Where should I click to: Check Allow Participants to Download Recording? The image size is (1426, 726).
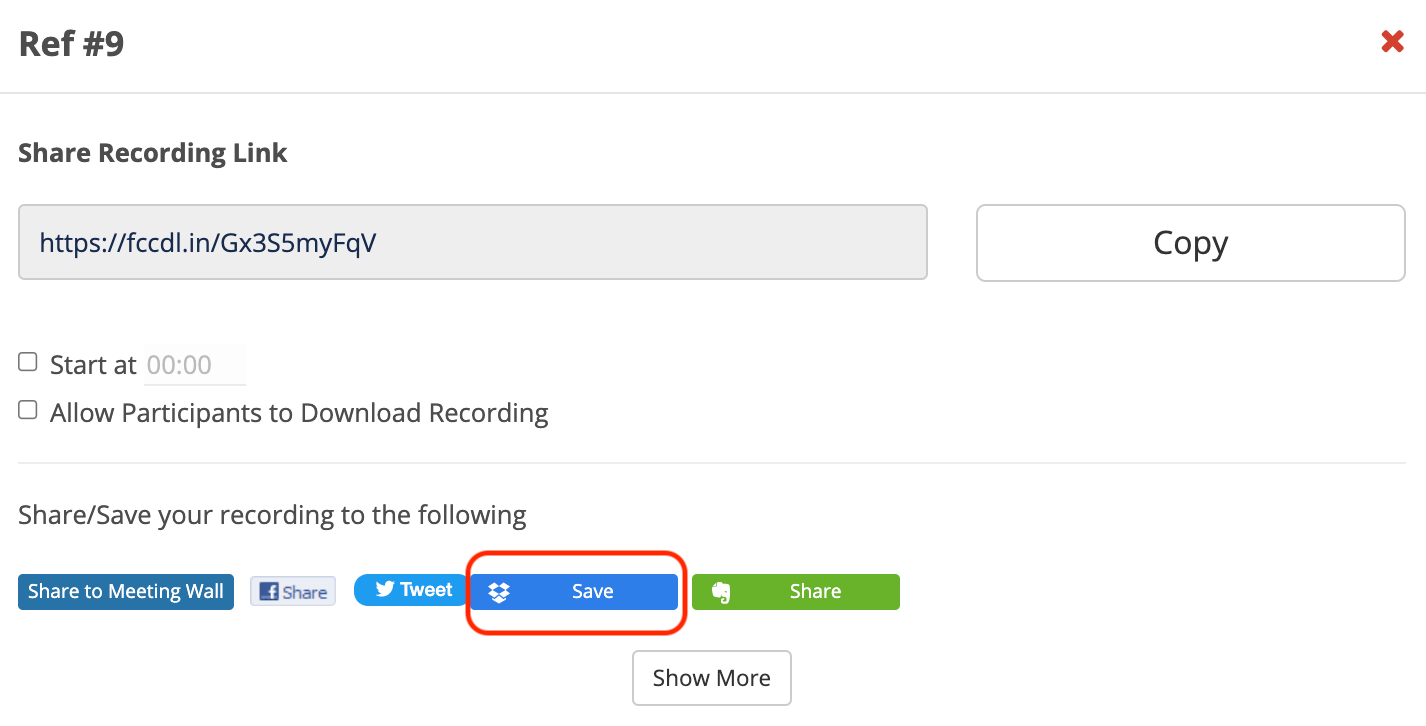click(27, 409)
